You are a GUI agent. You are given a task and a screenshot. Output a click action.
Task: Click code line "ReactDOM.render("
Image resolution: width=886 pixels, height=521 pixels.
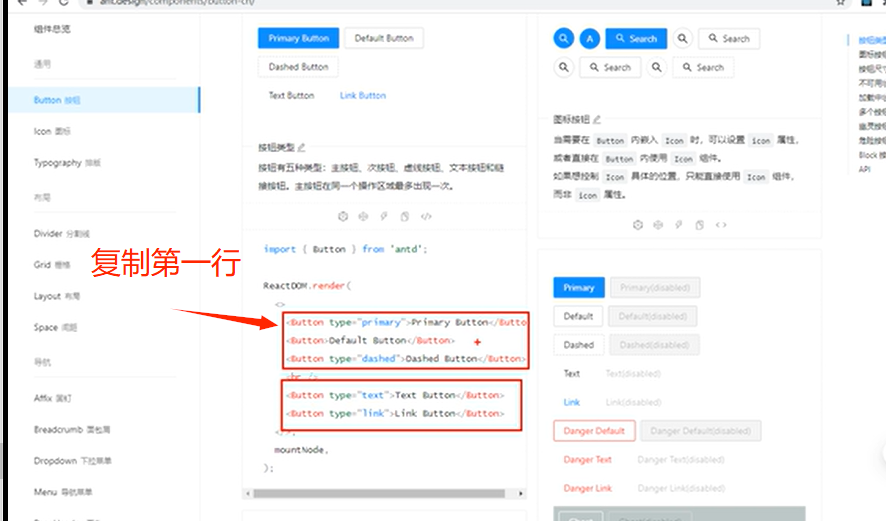307,286
